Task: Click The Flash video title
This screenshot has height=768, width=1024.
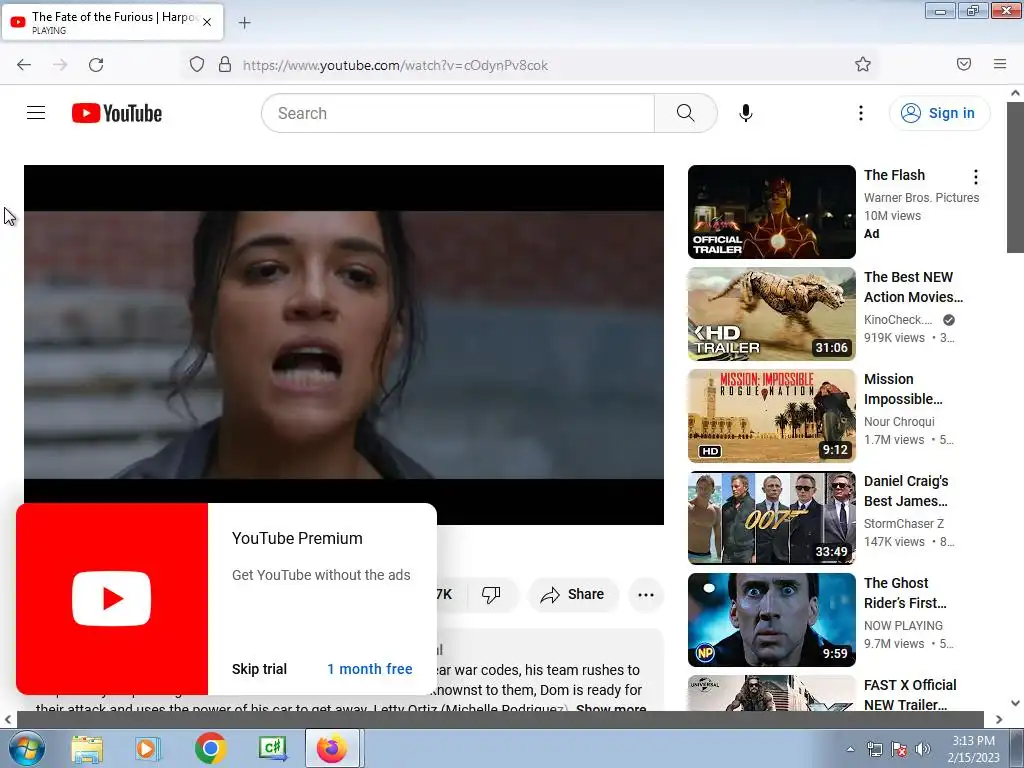Action: (894, 175)
